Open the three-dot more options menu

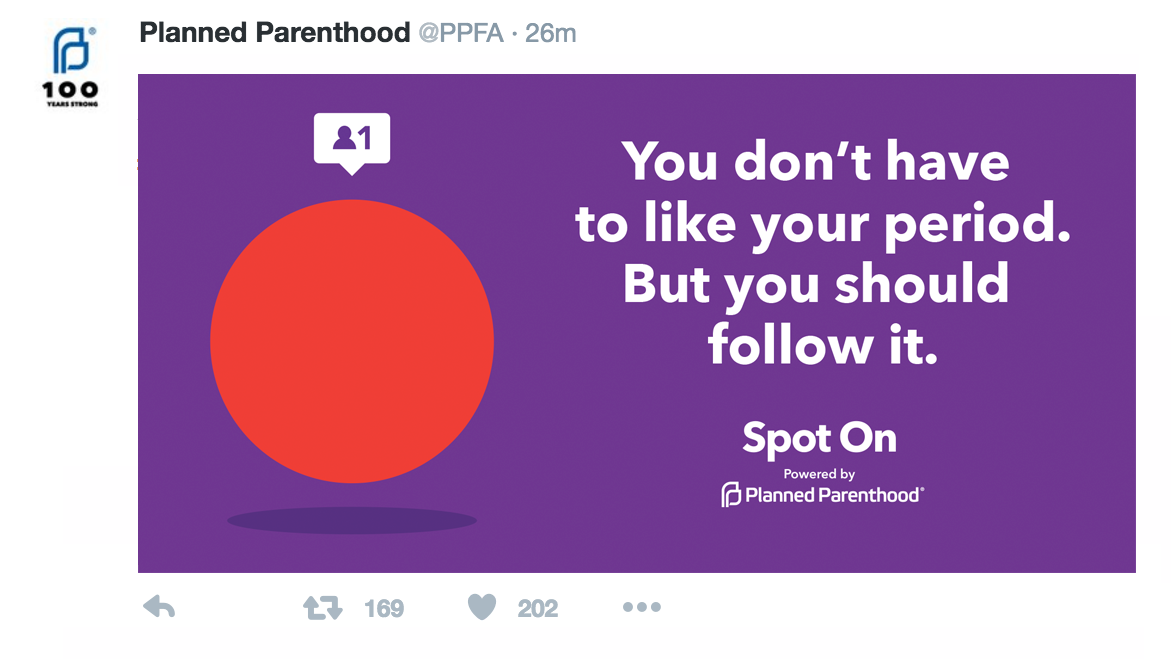(641, 607)
